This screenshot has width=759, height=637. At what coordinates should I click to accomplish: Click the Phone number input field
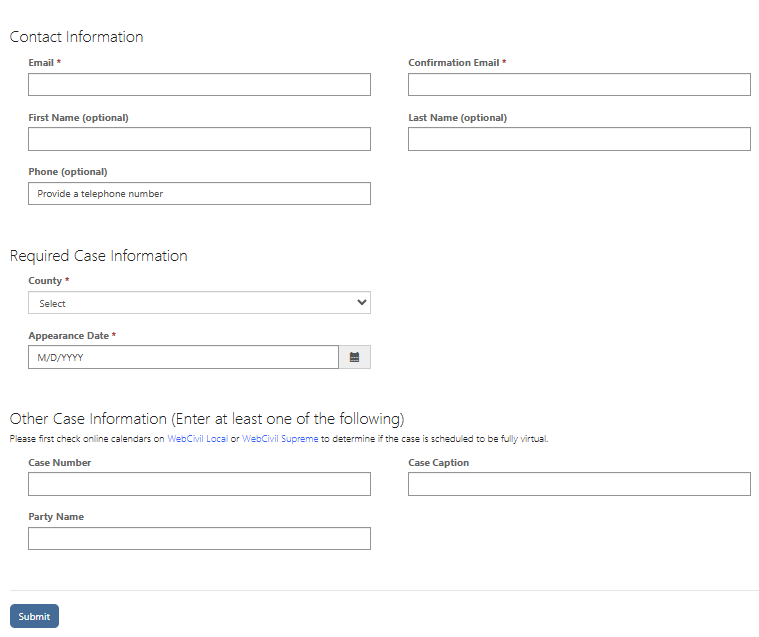pos(199,193)
